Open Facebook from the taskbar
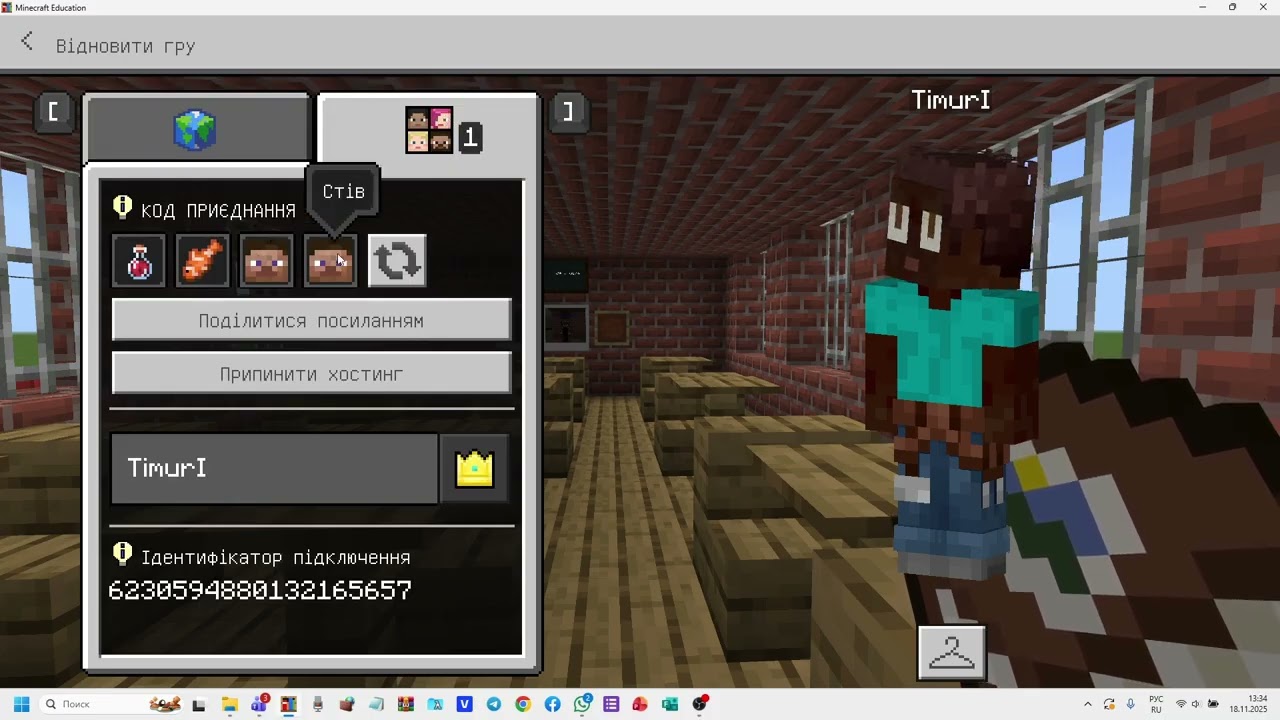Viewport: 1280px width, 720px height. 553,704
